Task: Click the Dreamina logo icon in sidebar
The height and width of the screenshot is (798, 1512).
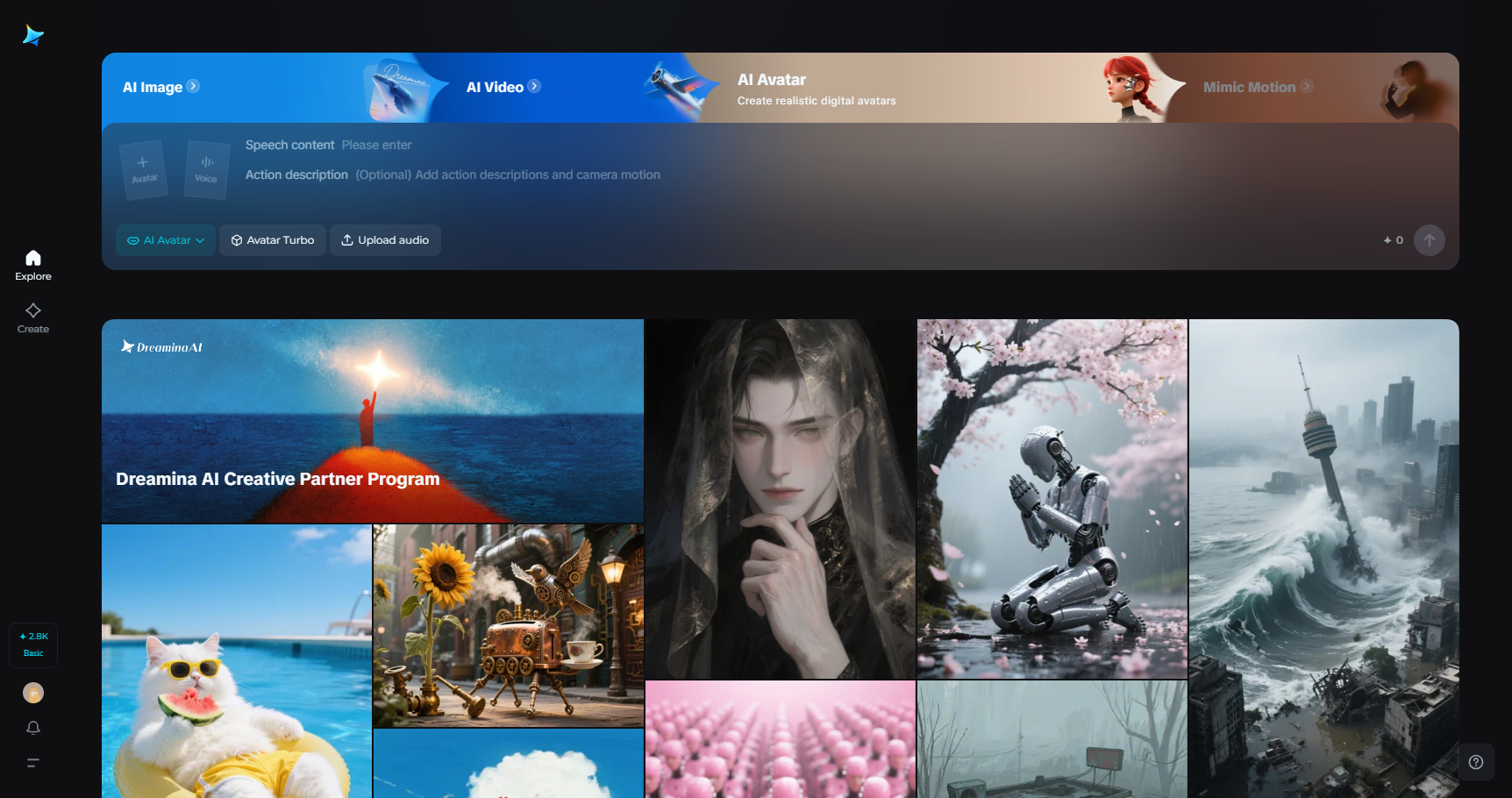Action: pyautogui.click(x=33, y=35)
